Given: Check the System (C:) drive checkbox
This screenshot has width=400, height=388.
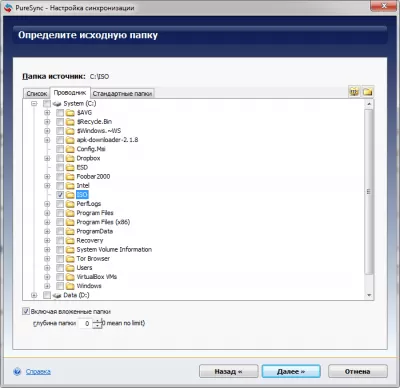Looking at the screenshot, I should tap(47, 104).
